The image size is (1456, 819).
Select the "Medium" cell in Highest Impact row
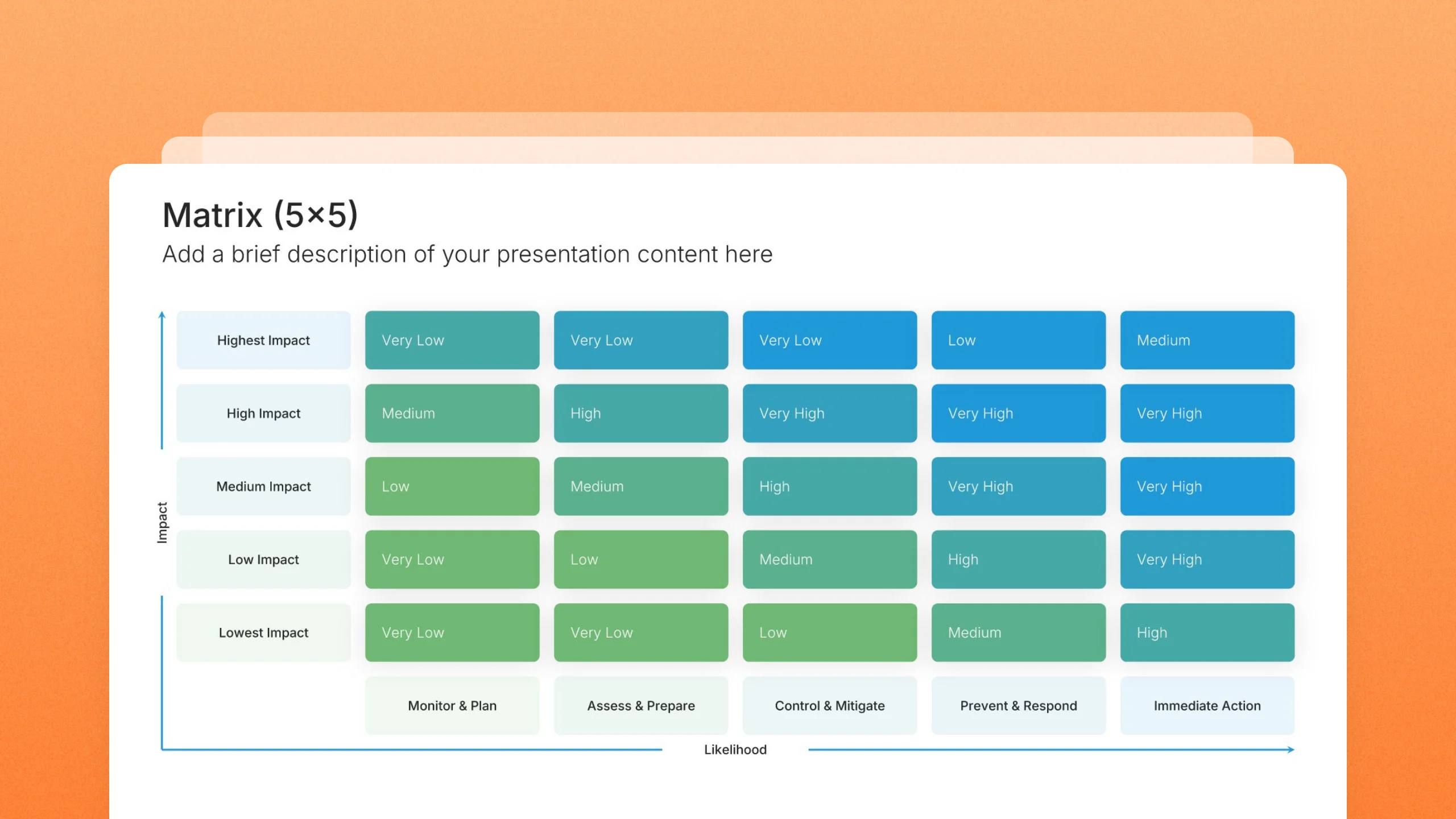pos(1207,340)
